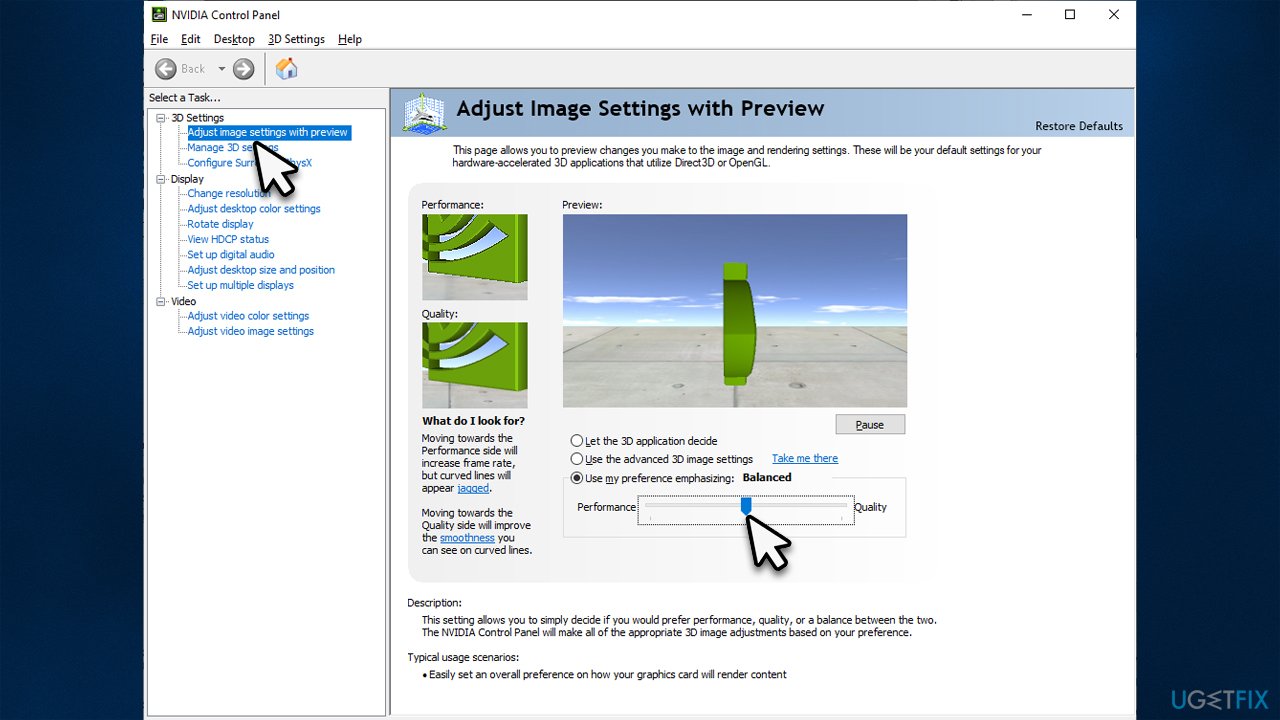Select 'Let the 3D application decide' option
1280x720 pixels.
click(577, 441)
